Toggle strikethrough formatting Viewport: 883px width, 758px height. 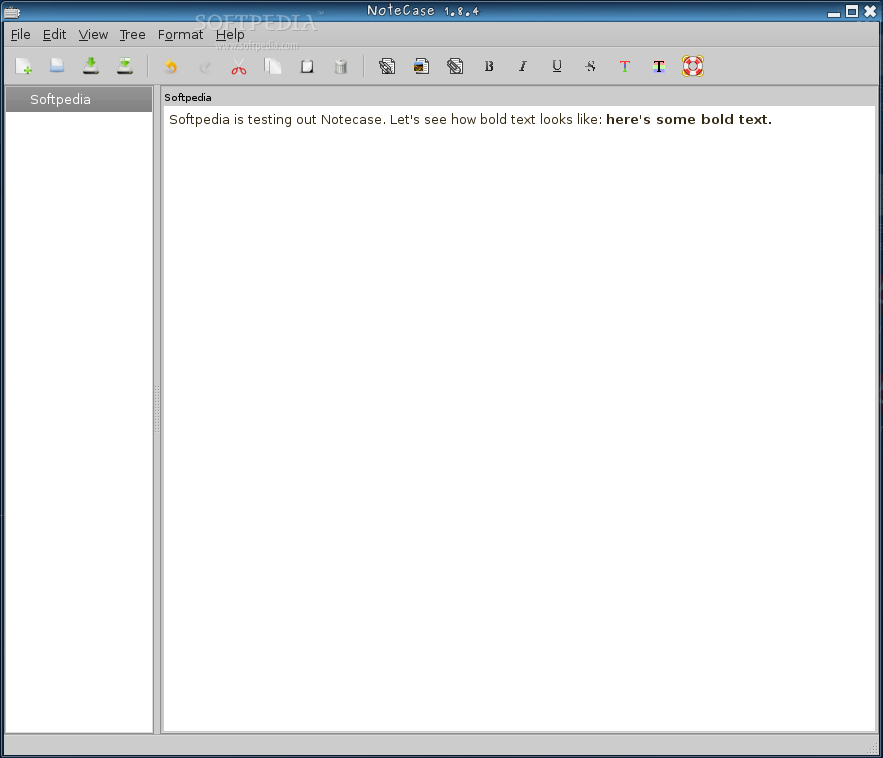(591, 66)
